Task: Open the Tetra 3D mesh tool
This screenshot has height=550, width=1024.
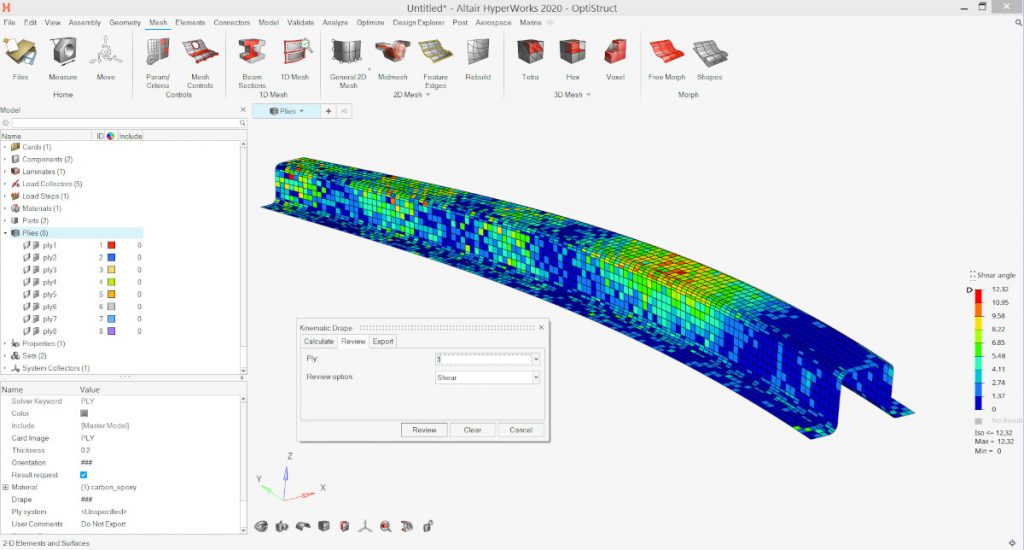Action: click(x=530, y=53)
